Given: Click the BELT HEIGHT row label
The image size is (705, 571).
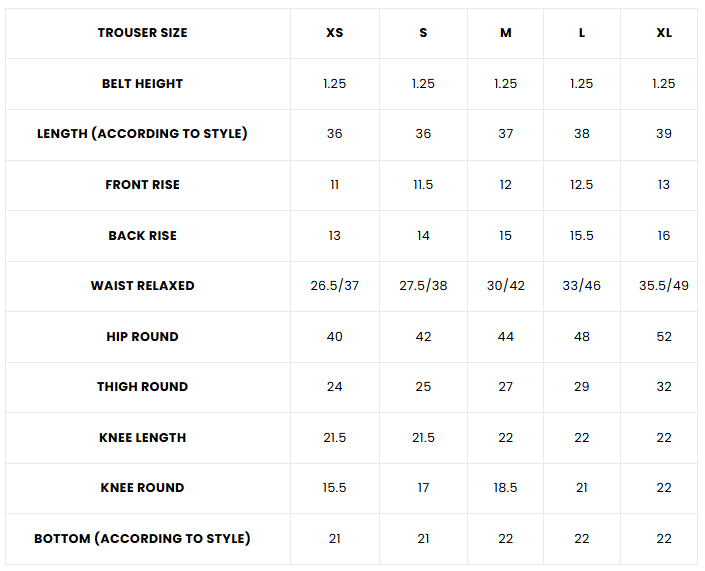Looking at the screenshot, I should coord(142,84).
